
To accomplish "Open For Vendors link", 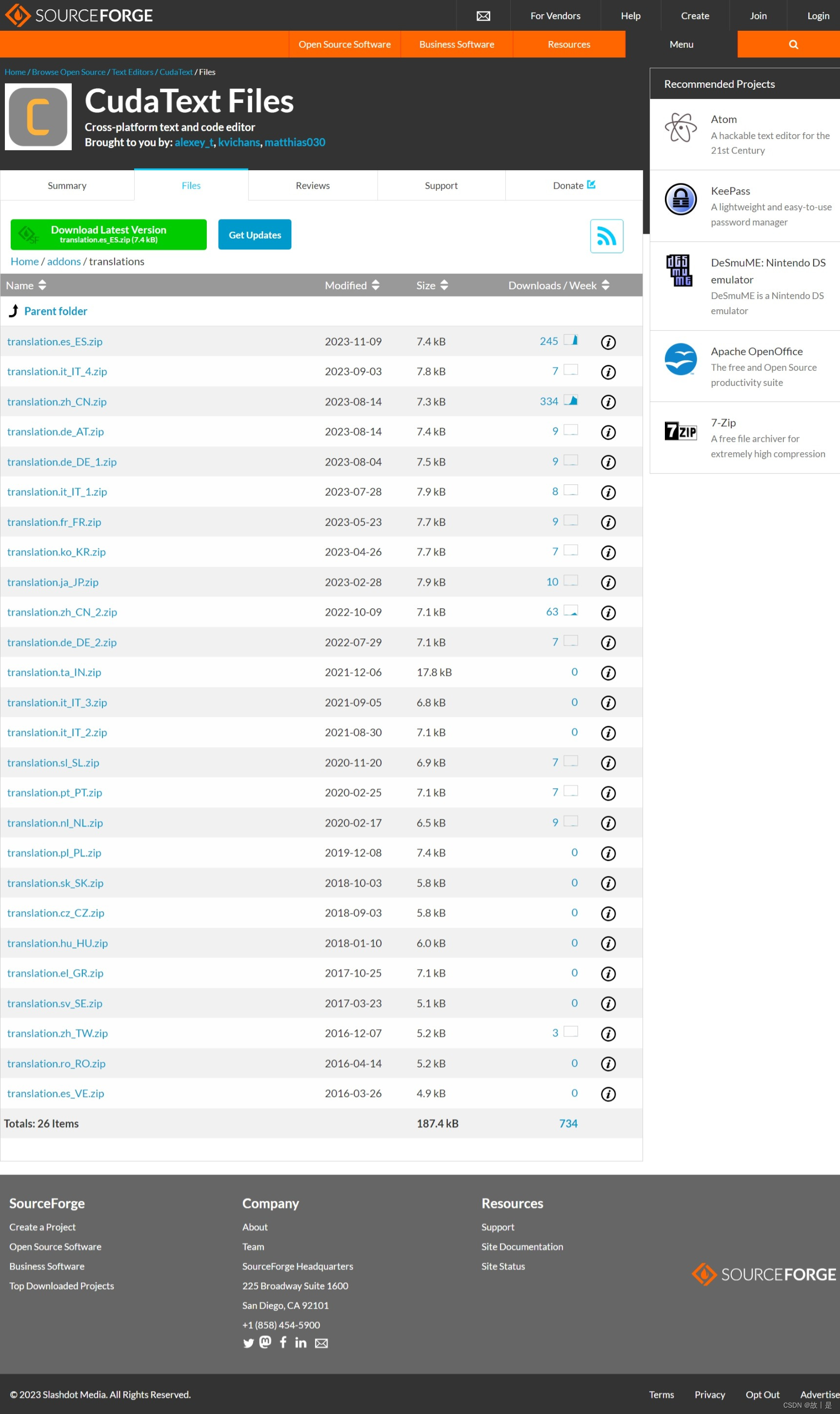I will (555, 16).
